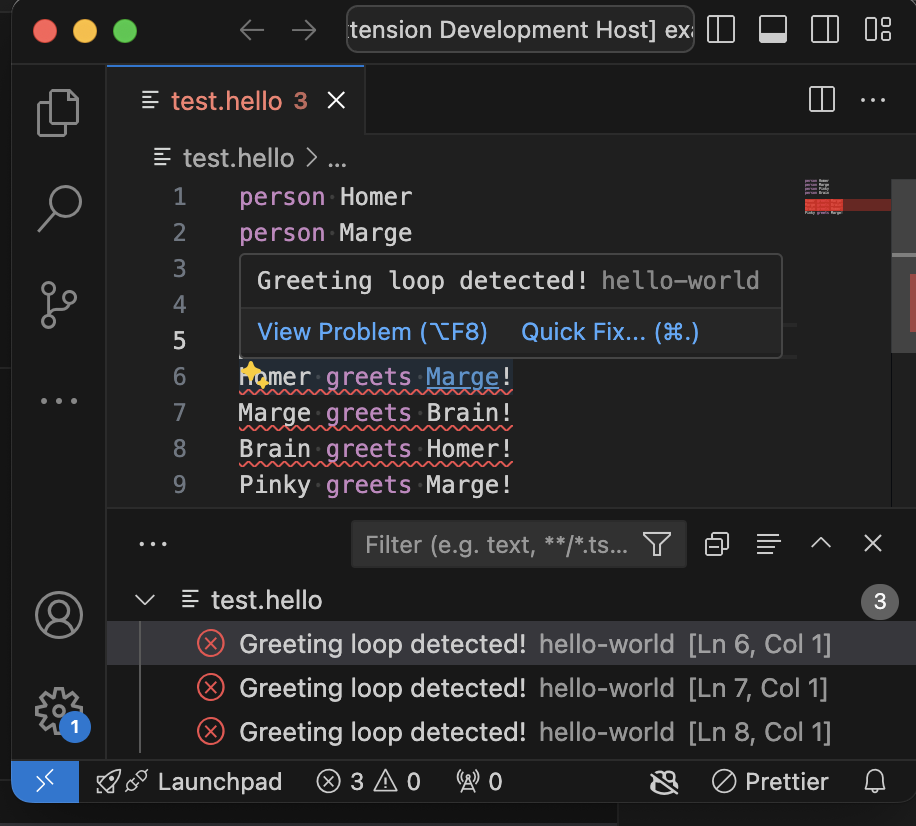916x826 pixels.
Task: Open the Problems panel more actions menu
Action: pyautogui.click(x=152, y=544)
